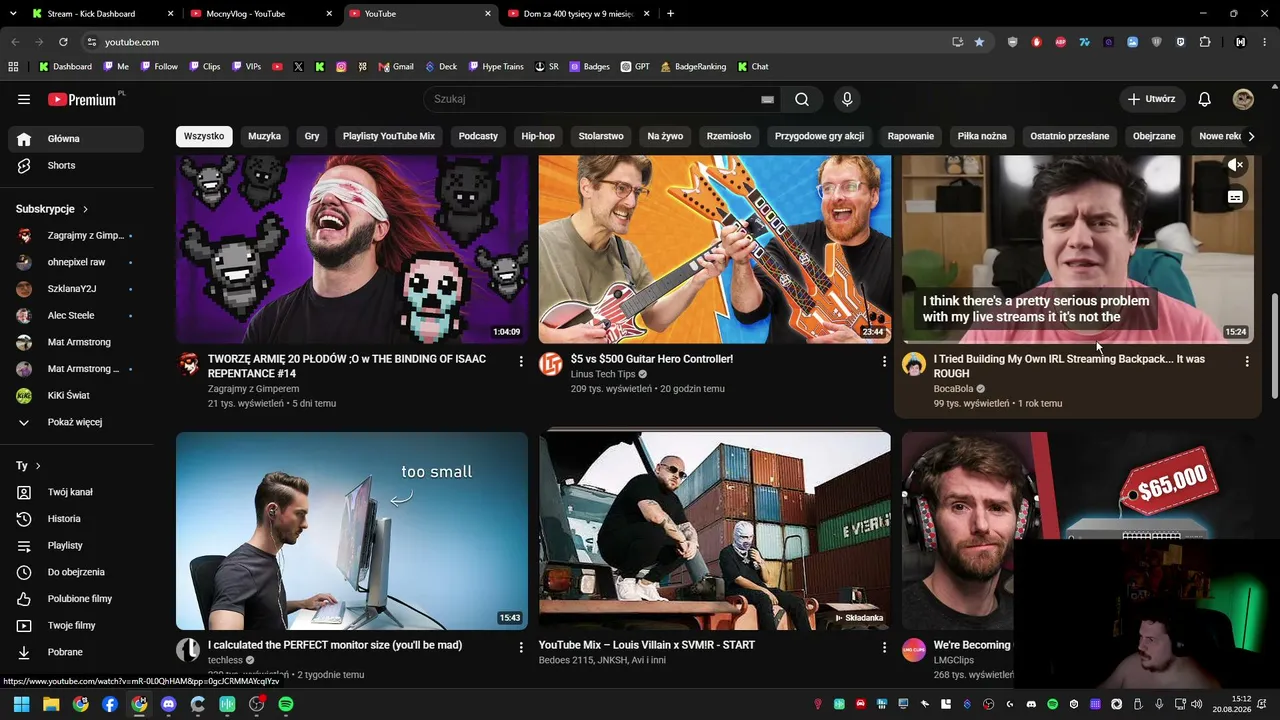This screenshot has width=1280, height=720.
Task: Bookmark this page with the star icon
Action: 979,42
